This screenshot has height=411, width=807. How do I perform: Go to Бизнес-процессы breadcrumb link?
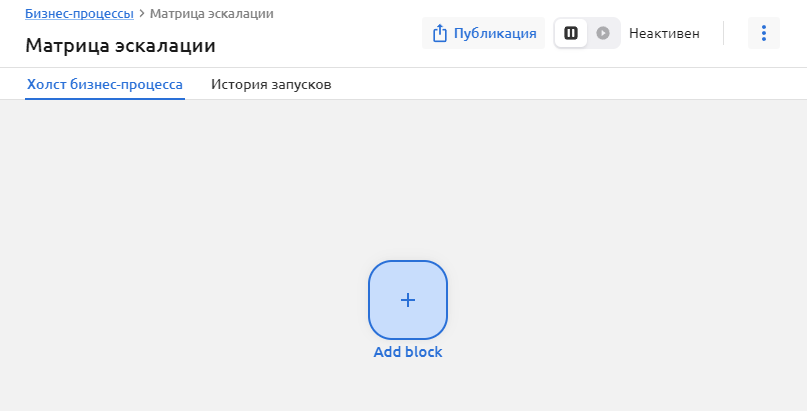click(x=79, y=14)
